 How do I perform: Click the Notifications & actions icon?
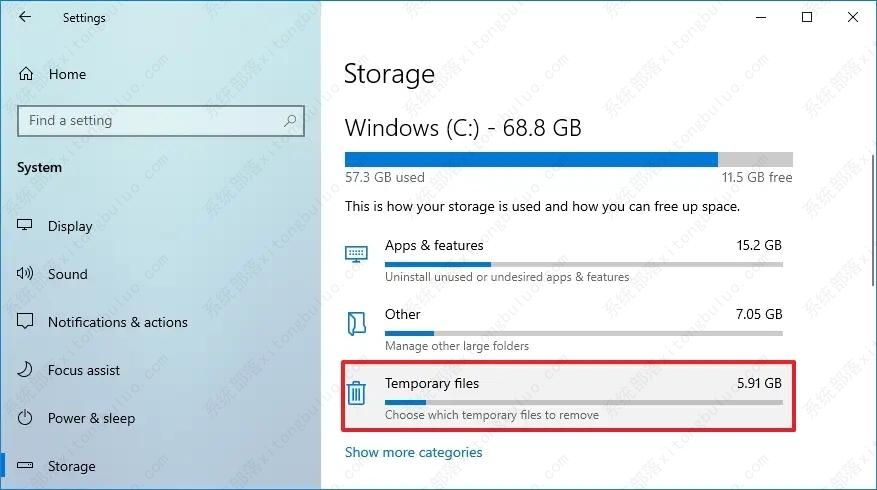coord(26,322)
